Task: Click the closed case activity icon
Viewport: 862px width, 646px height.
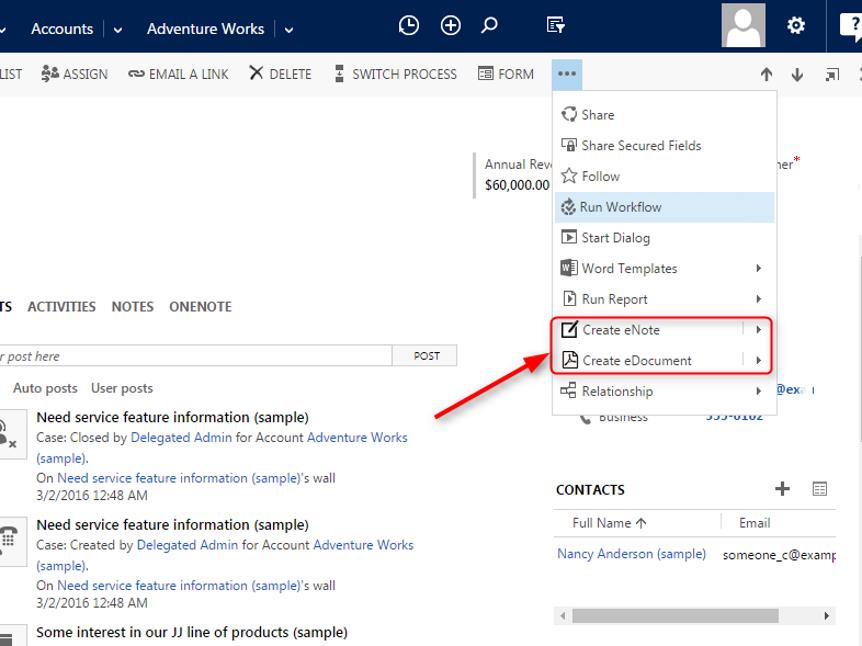Action: pos(10,434)
